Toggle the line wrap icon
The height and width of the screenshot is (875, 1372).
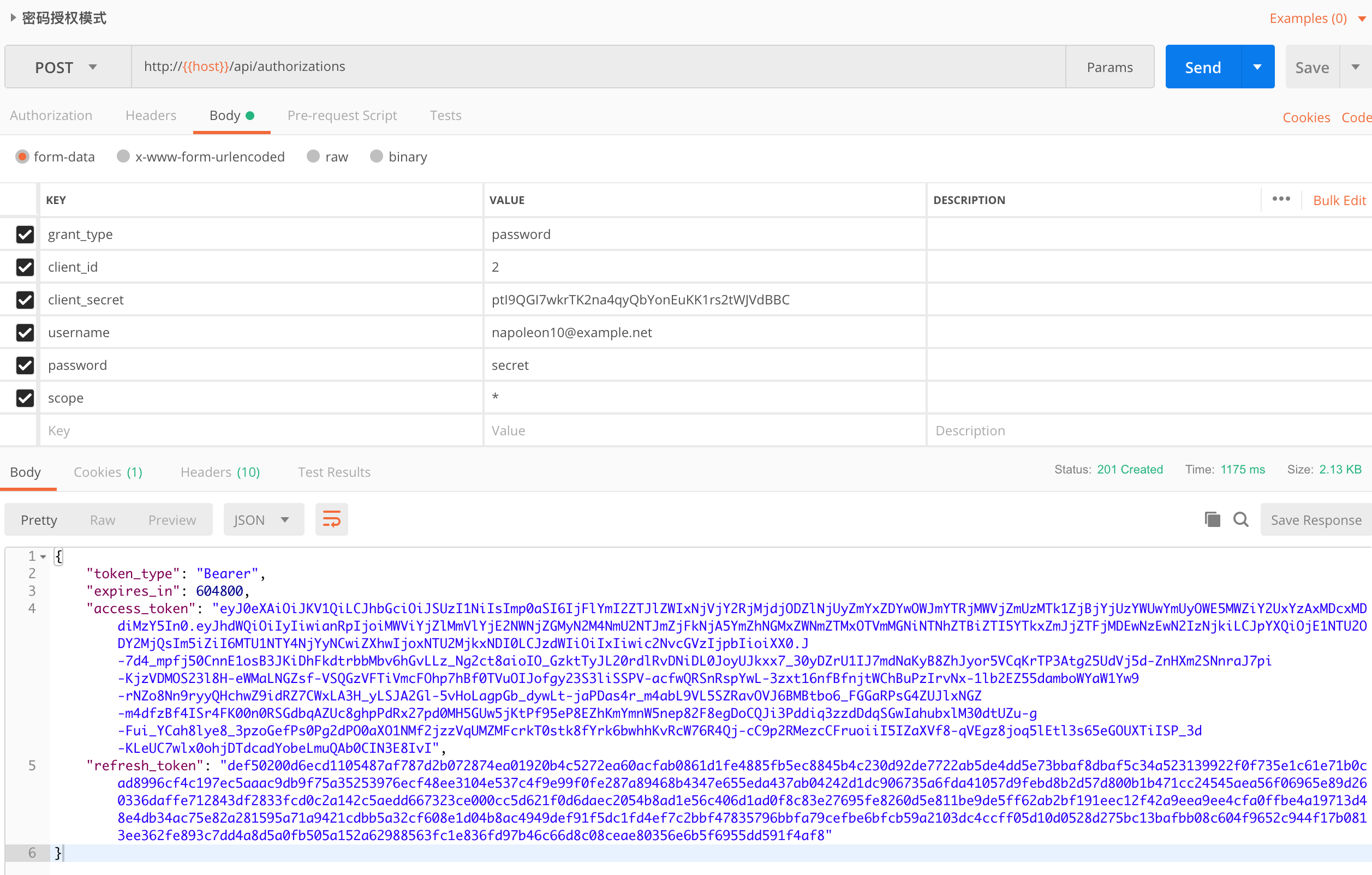pos(331,519)
